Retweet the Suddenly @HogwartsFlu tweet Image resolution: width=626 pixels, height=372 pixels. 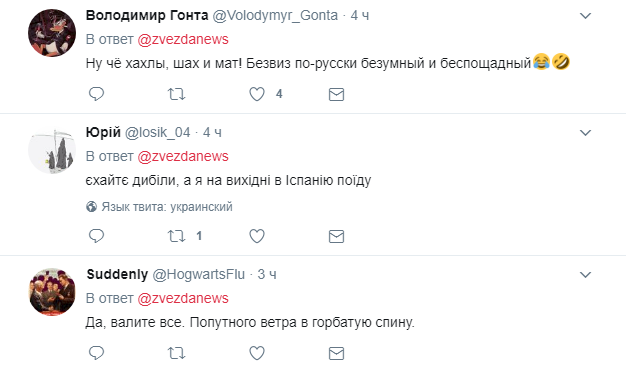[x=176, y=353]
